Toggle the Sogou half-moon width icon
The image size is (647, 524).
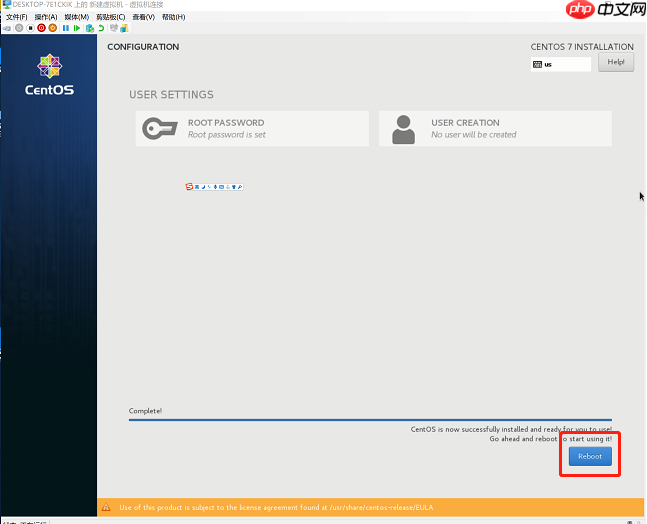(x=203, y=187)
